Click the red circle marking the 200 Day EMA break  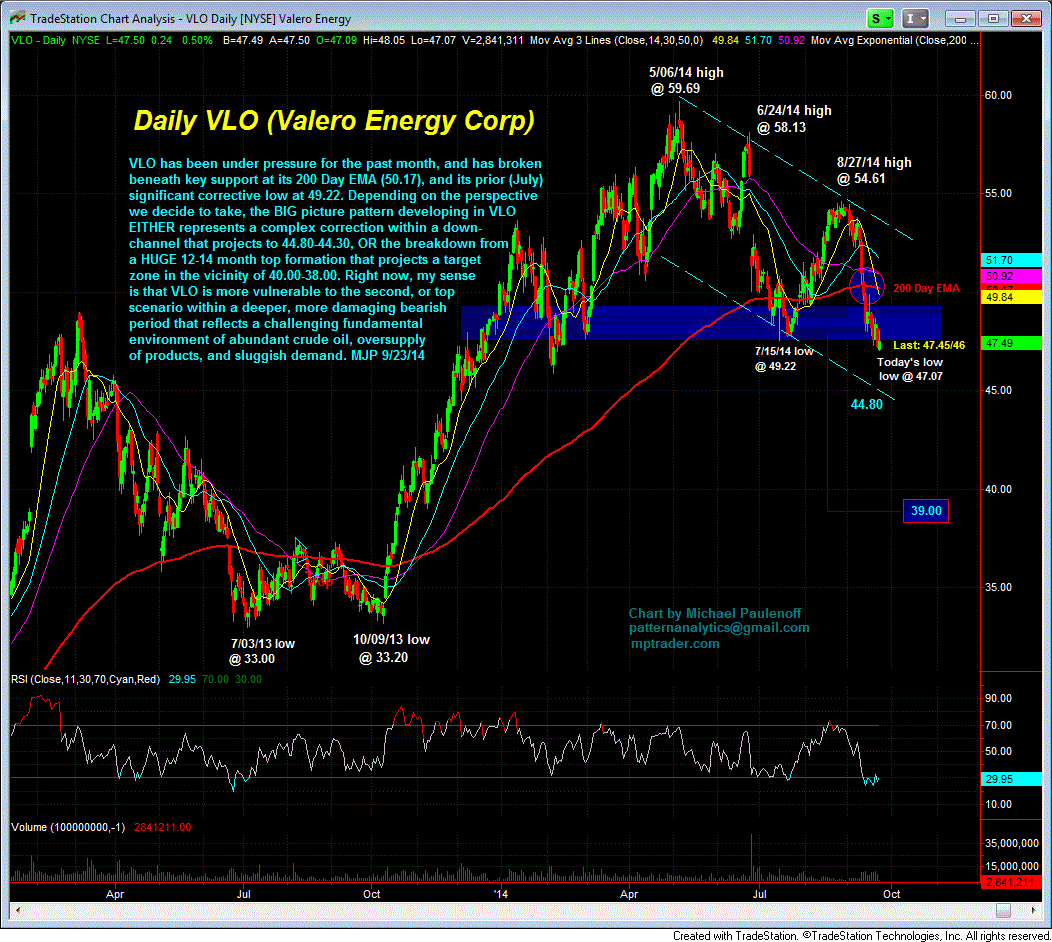[x=867, y=285]
